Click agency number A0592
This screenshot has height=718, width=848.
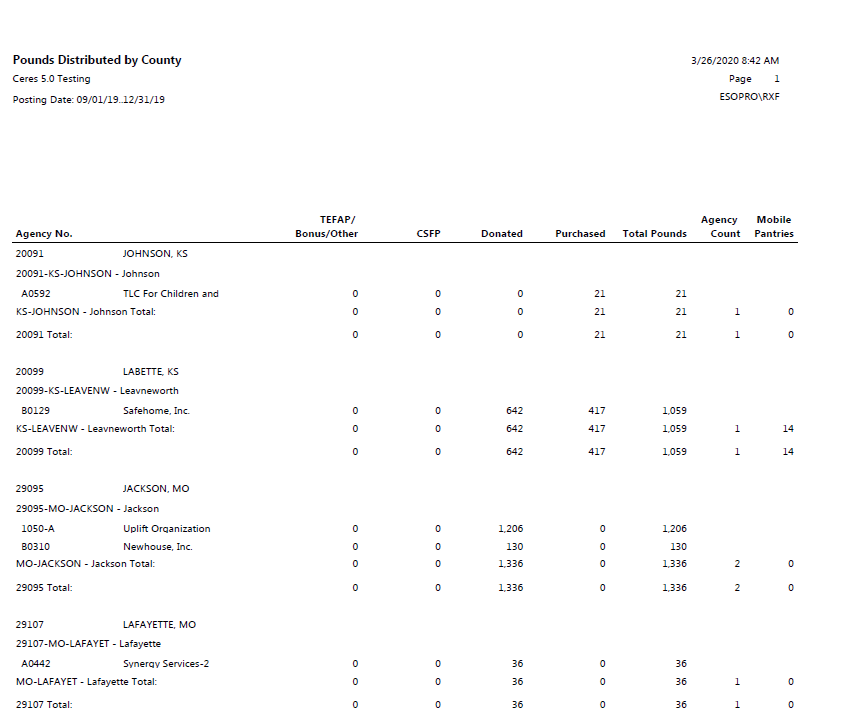point(36,294)
